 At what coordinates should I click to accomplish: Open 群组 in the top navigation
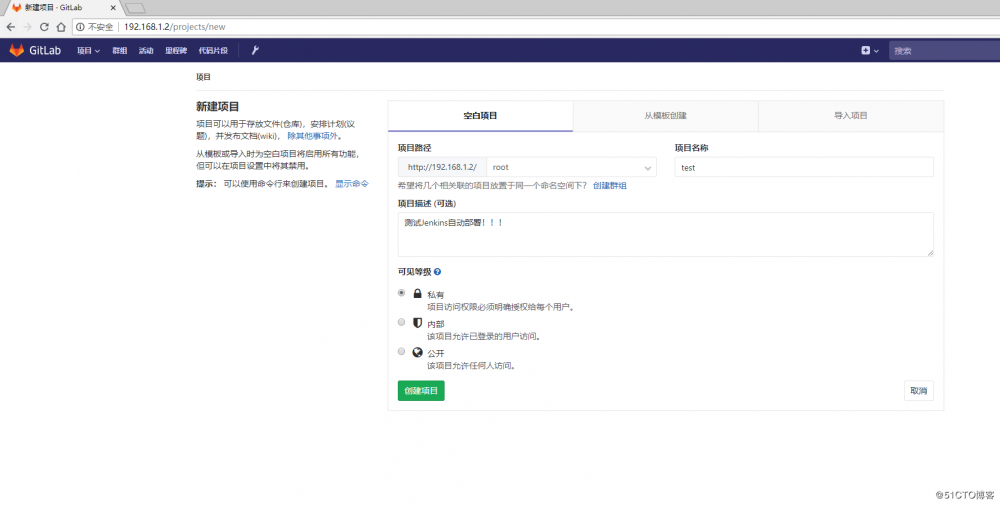pos(120,50)
